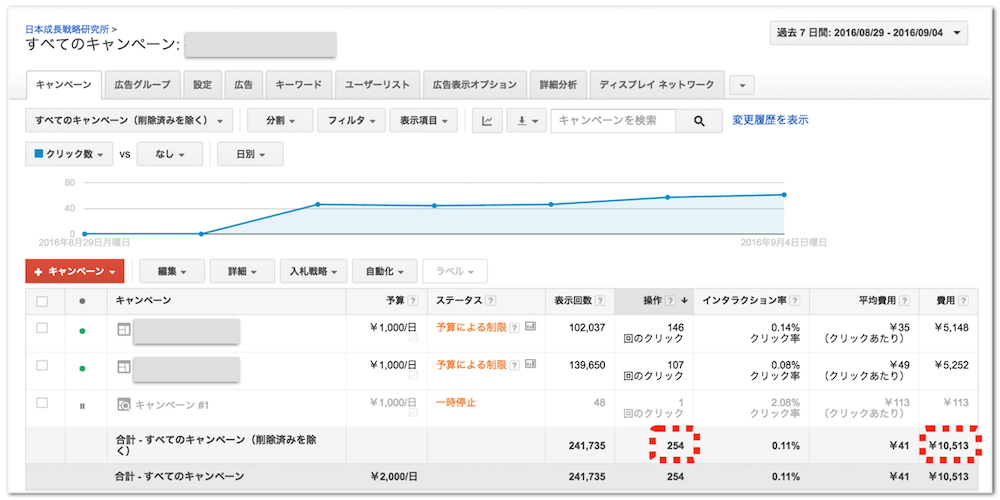The image size is (1000, 500).
Task: Click the paused status icon for キャンペーン #1
Action: (82, 404)
